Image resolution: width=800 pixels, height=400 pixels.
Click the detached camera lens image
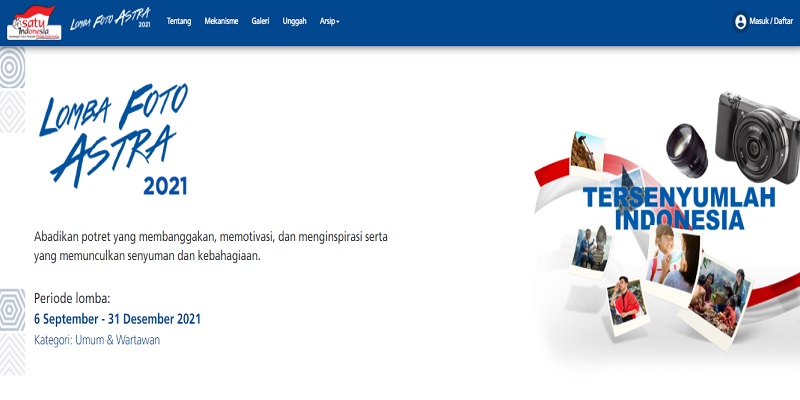(687, 150)
